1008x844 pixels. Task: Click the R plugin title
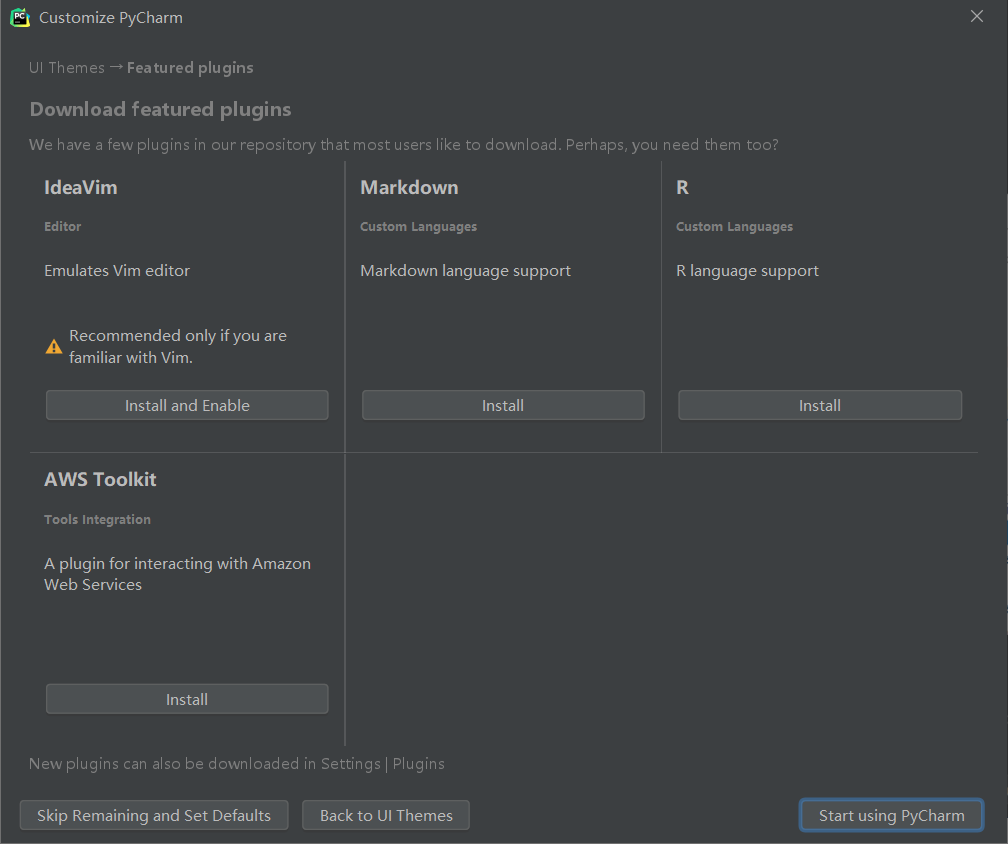point(682,188)
